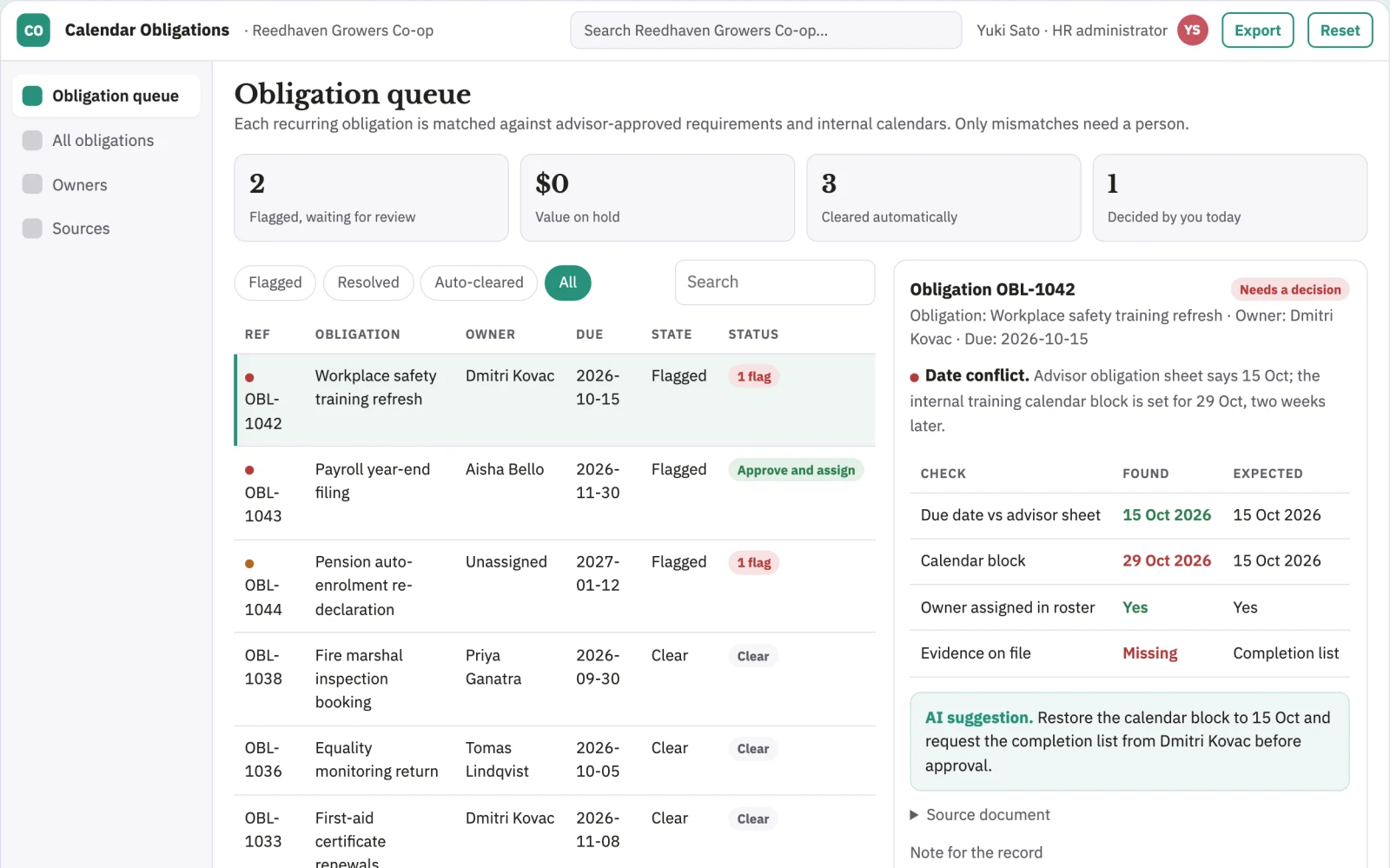This screenshot has width=1390, height=868.
Task: Open First-aid certificate renewals row
Action: click(x=555, y=832)
